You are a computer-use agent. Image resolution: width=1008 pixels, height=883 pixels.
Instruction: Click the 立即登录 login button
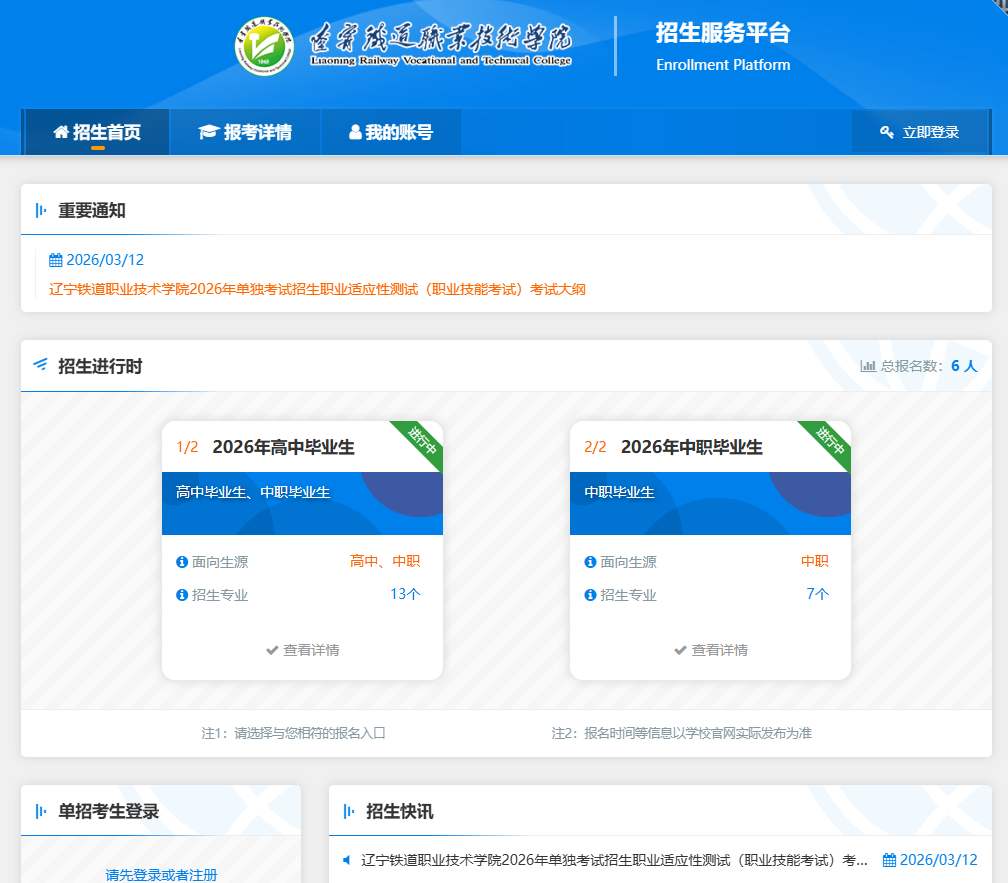coord(919,132)
